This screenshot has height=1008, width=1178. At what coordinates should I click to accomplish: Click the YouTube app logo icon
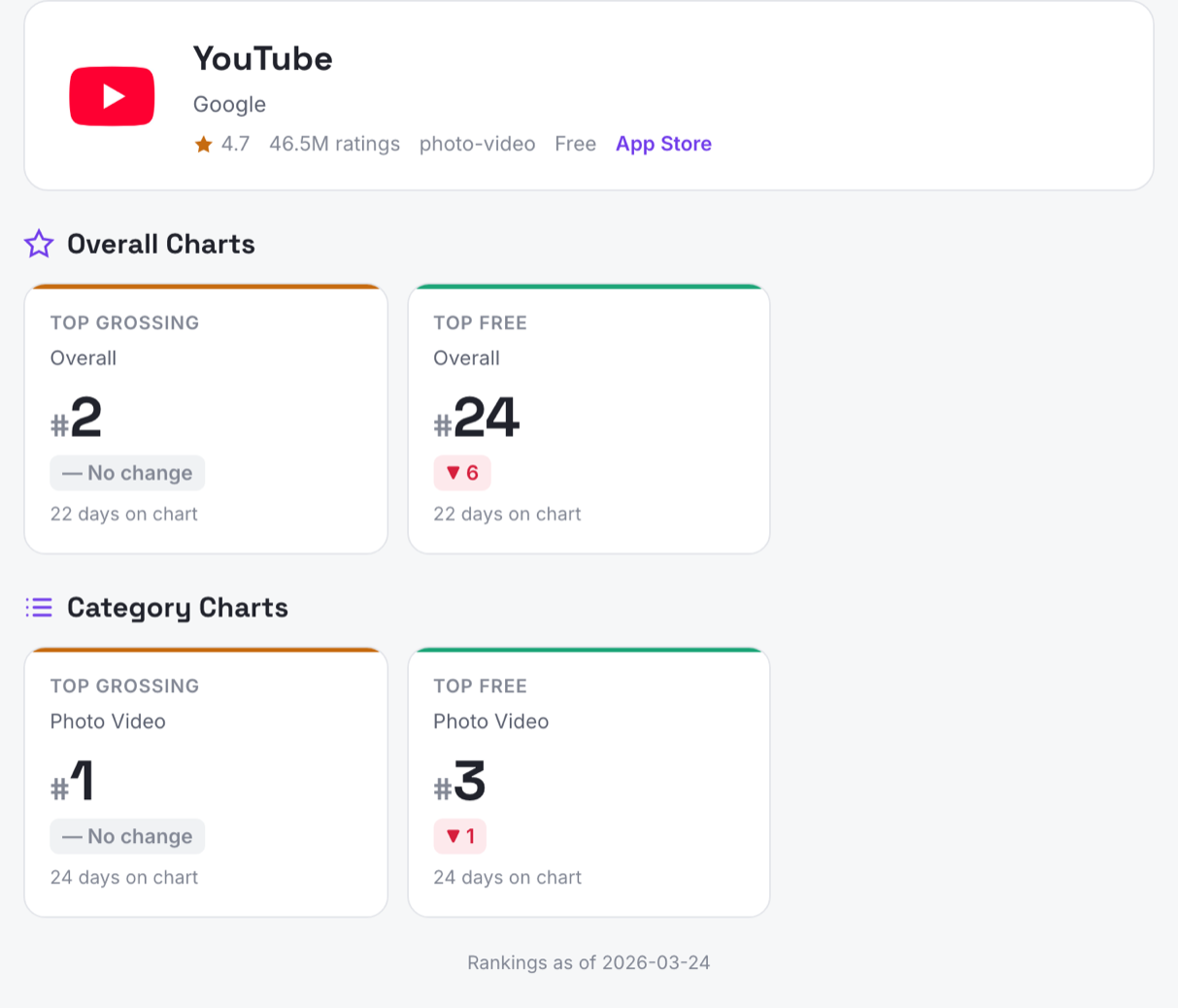click(112, 96)
